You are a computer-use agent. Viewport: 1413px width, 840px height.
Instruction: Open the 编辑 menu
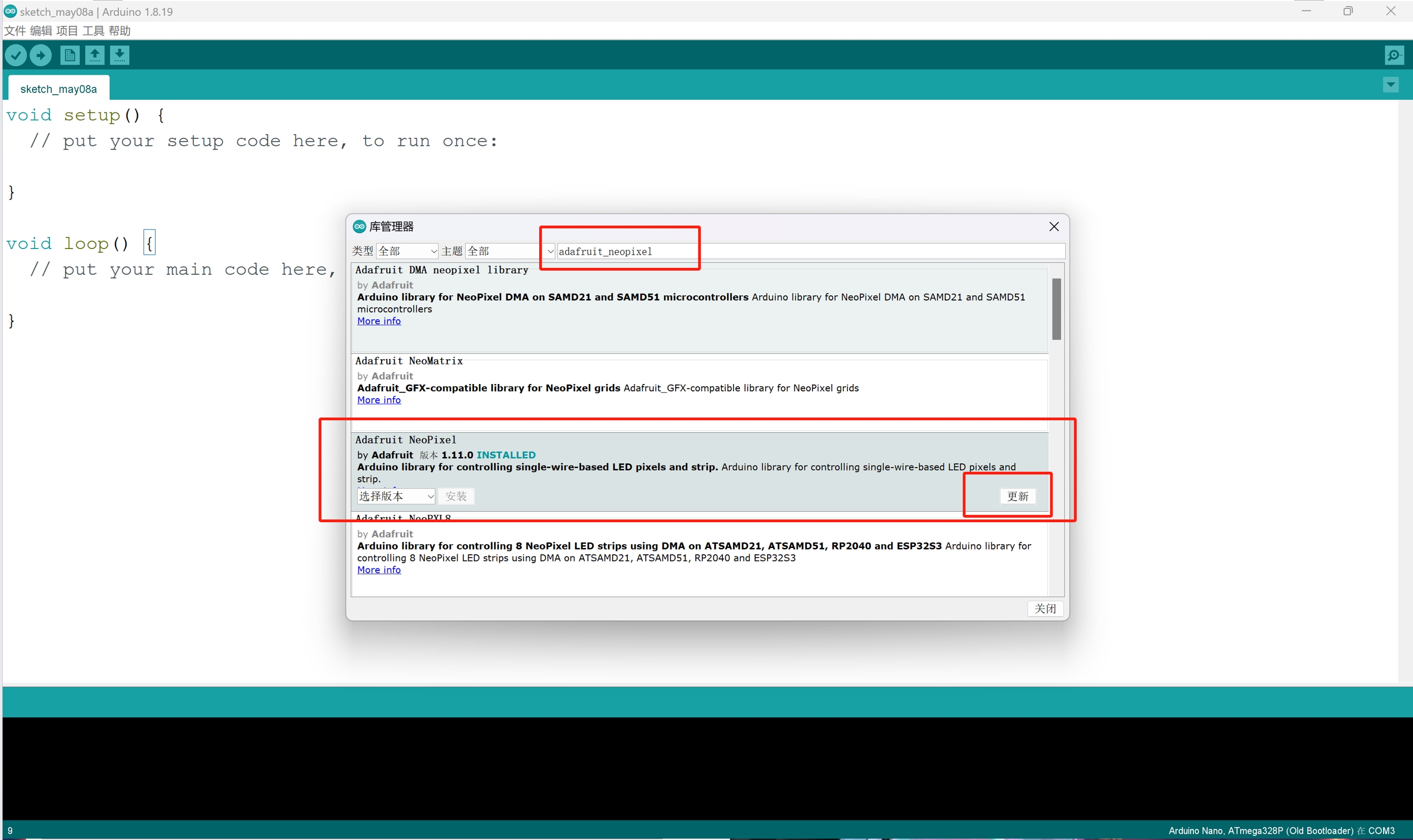(x=41, y=30)
